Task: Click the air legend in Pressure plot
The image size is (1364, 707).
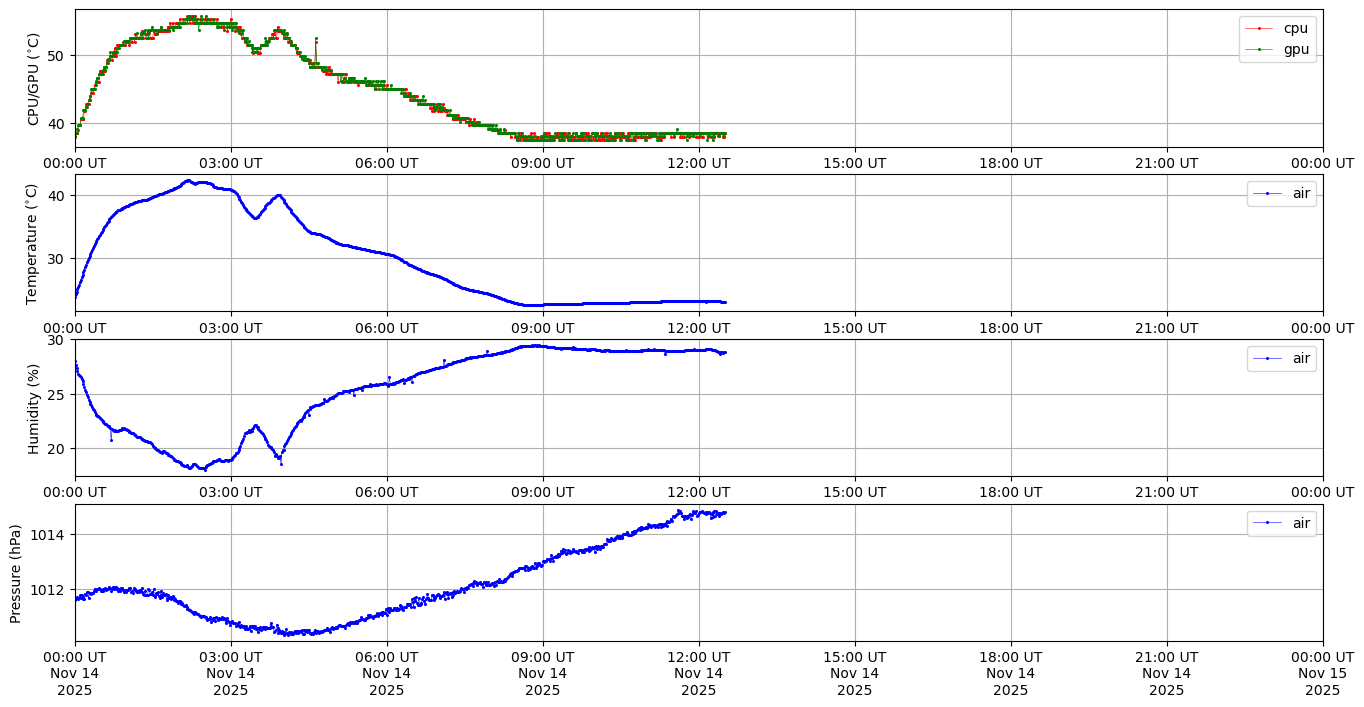Action: pyautogui.click(x=1301, y=523)
